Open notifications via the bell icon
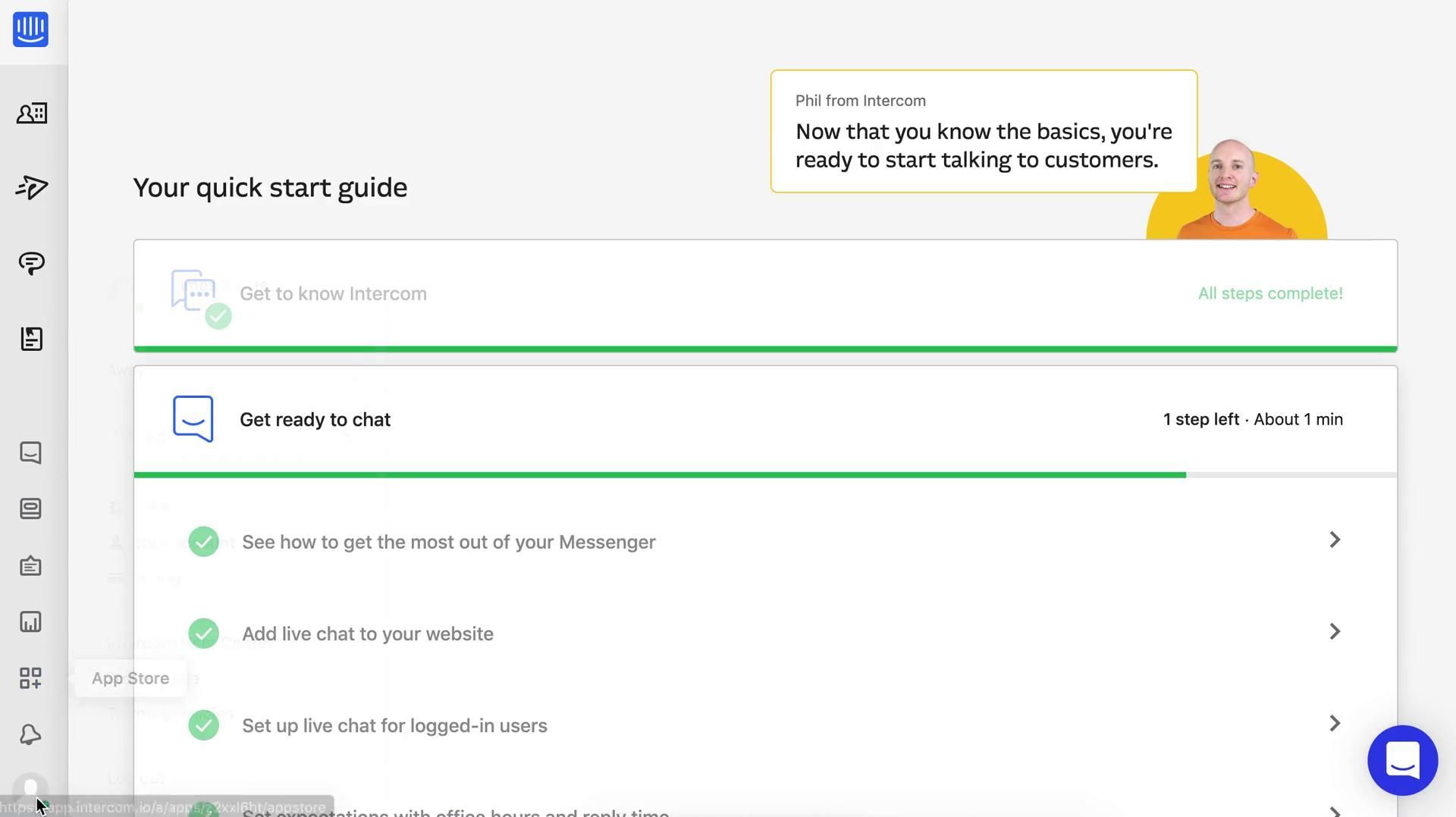This screenshot has height=817, width=1456. tap(30, 734)
